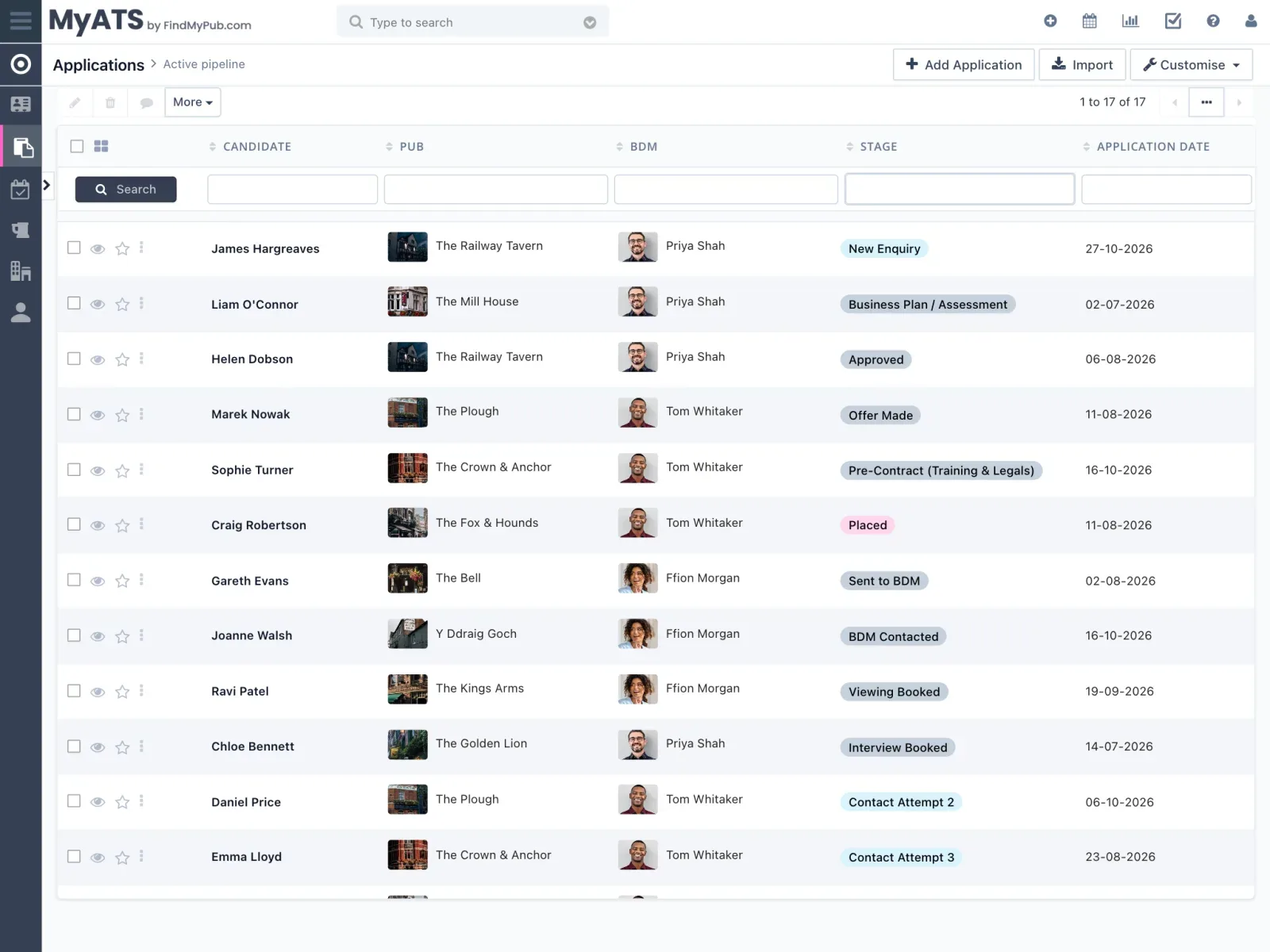This screenshot has width=1270, height=952.
Task: Open the Customise dropdown
Action: point(1191,65)
